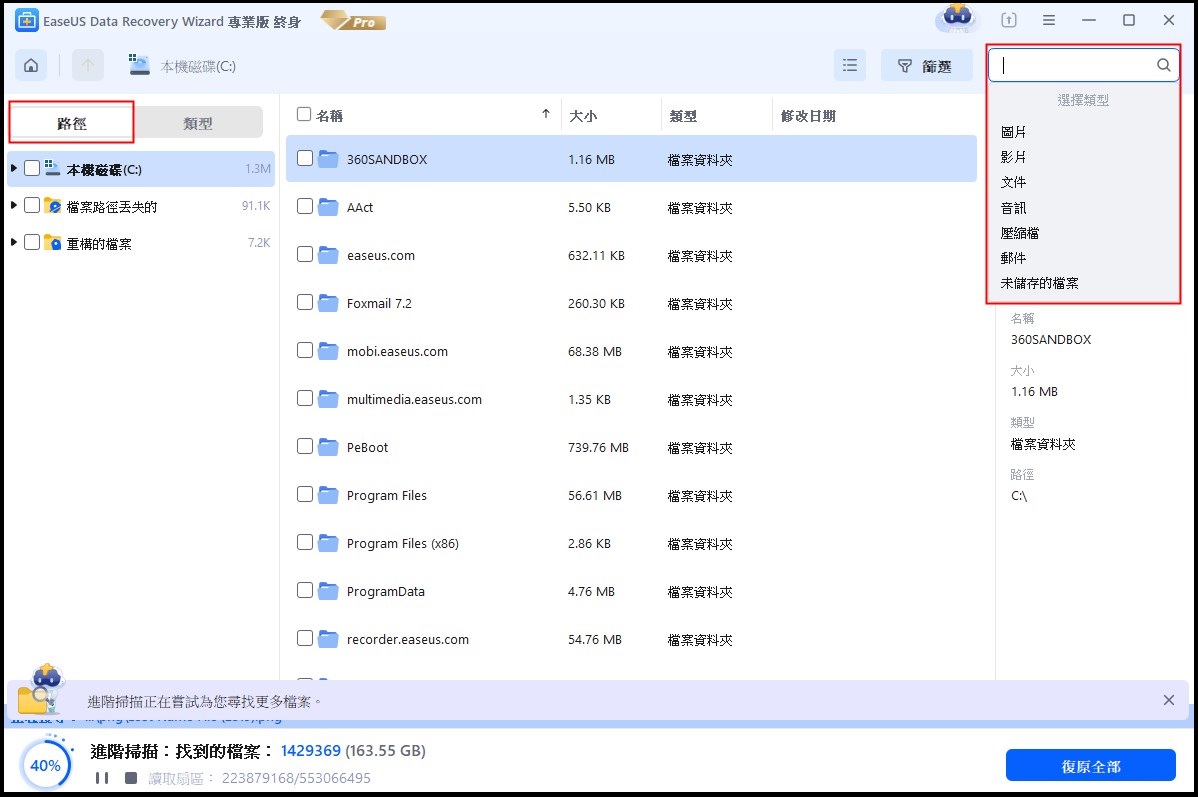Click the Foxmail 7.2 folder icon

[x=328, y=303]
